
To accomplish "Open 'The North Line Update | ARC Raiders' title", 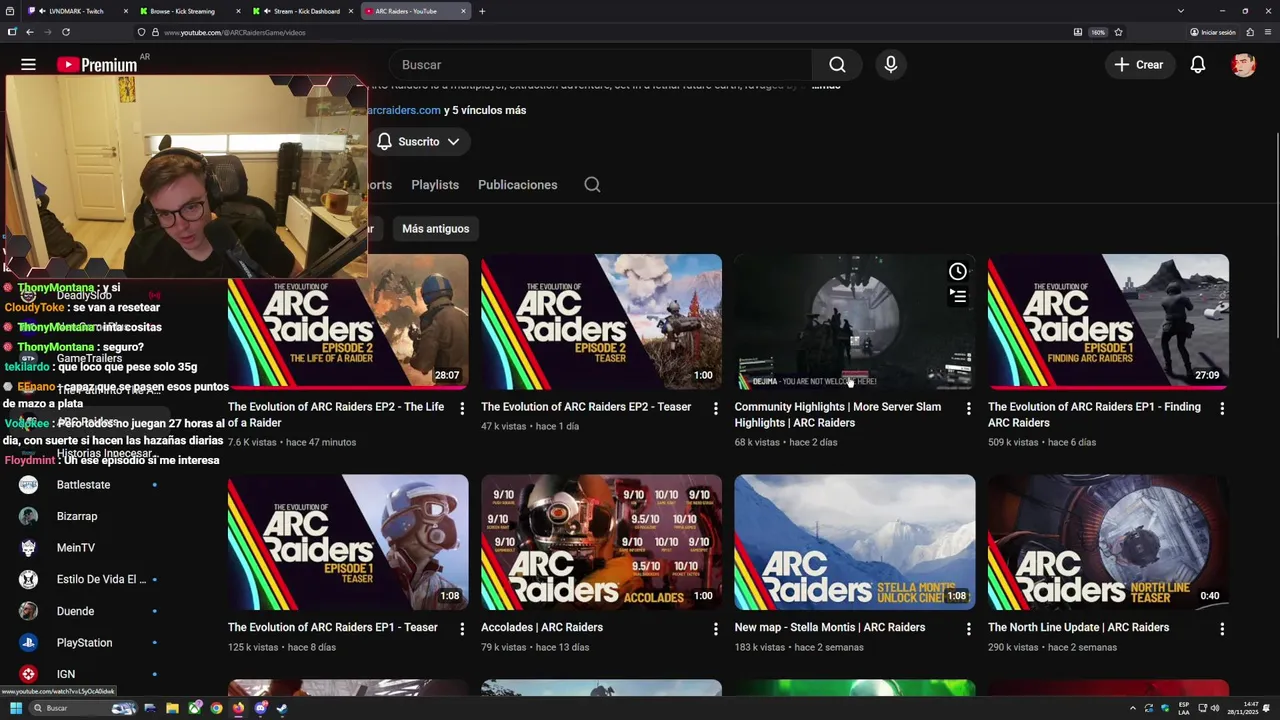I will 1078,628.
